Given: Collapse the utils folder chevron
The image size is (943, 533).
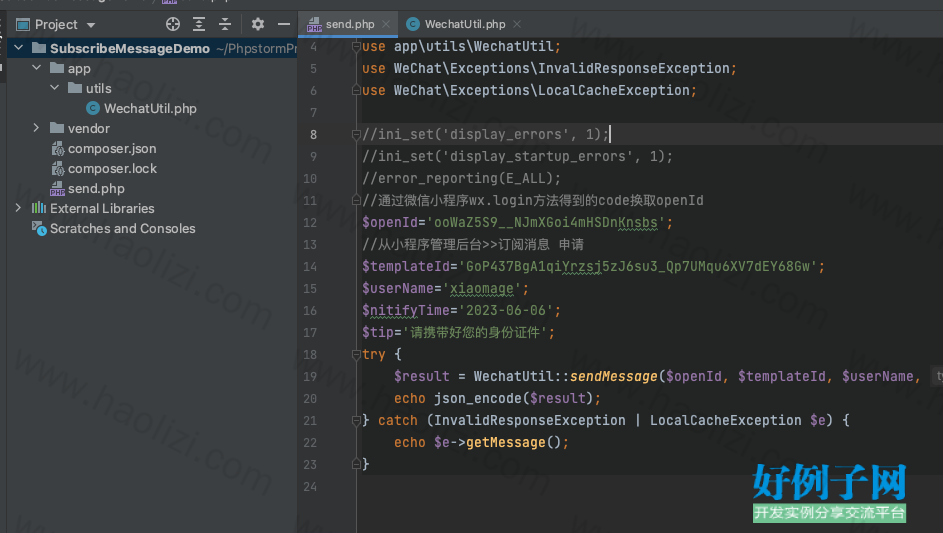Looking at the screenshot, I should point(55,88).
